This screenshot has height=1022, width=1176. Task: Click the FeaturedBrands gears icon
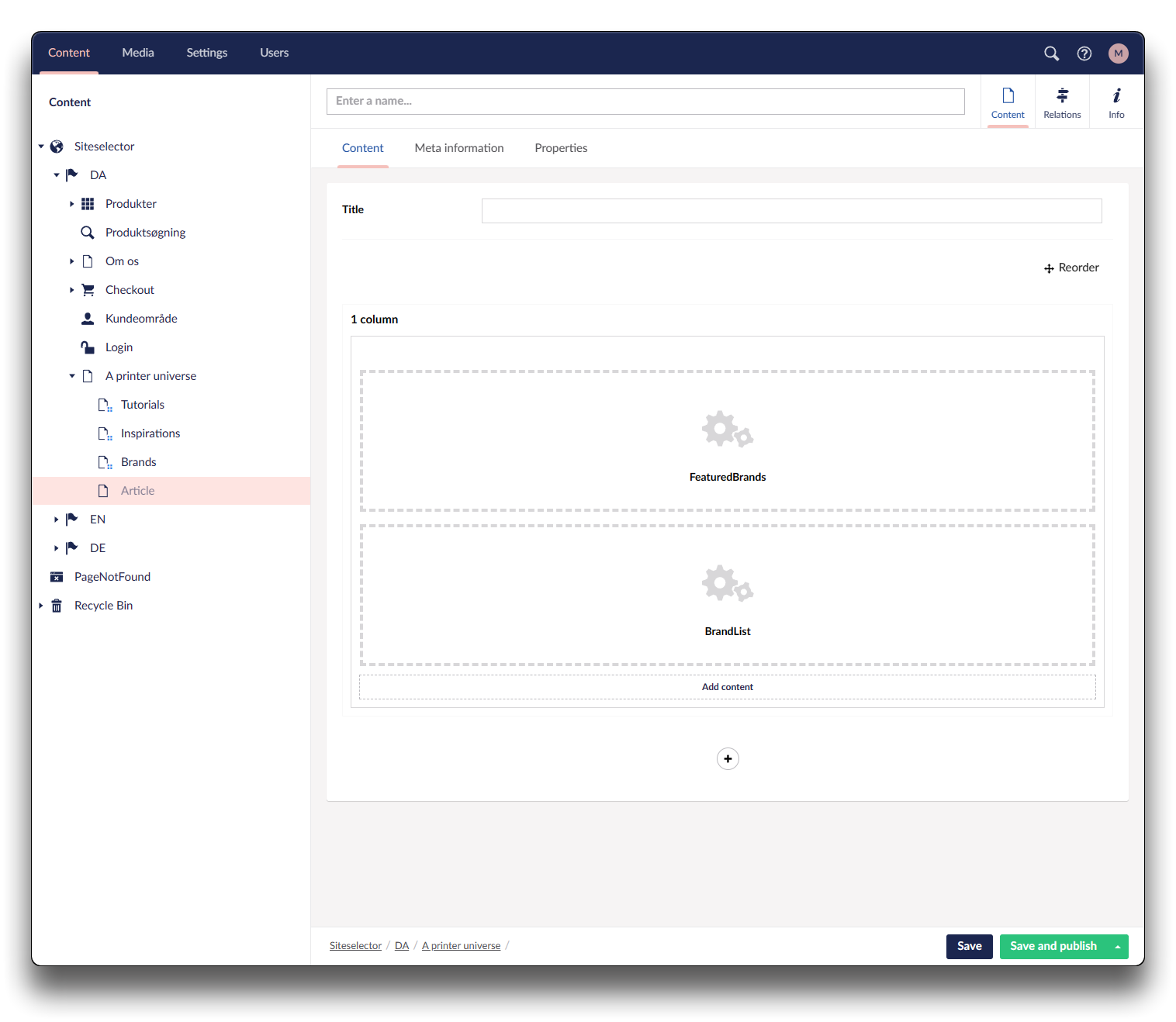pyautogui.click(x=727, y=429)
